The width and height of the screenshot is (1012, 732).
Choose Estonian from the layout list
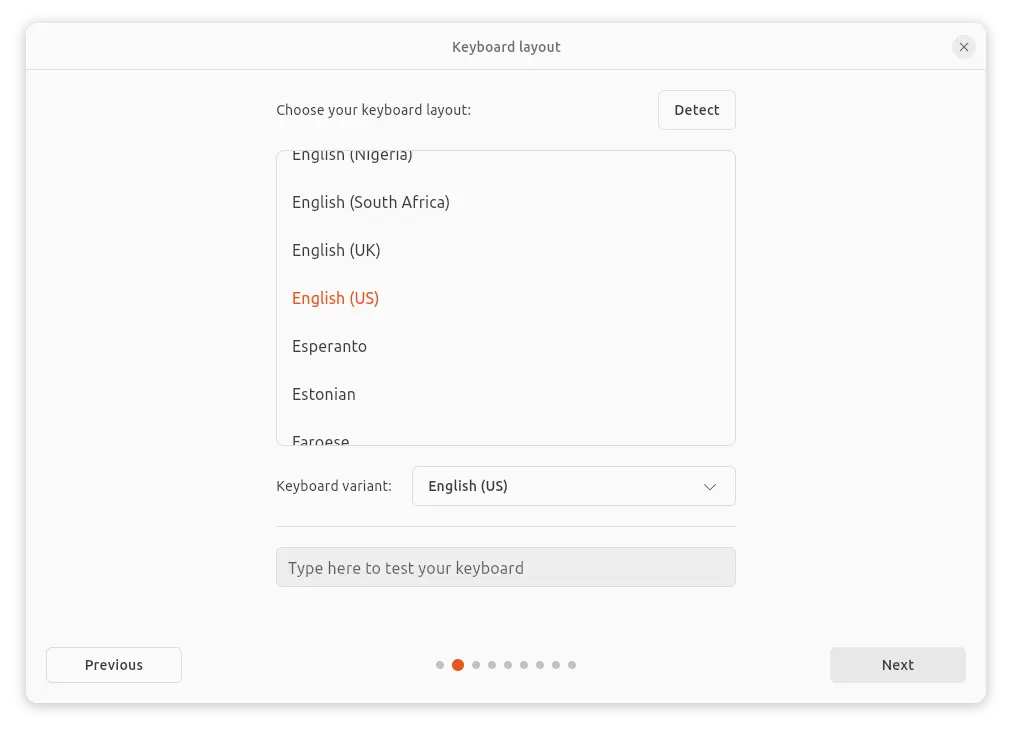324,394
